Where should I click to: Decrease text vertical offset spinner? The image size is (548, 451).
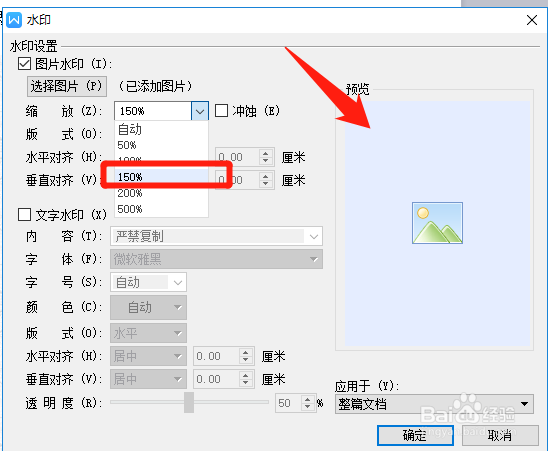246,383
